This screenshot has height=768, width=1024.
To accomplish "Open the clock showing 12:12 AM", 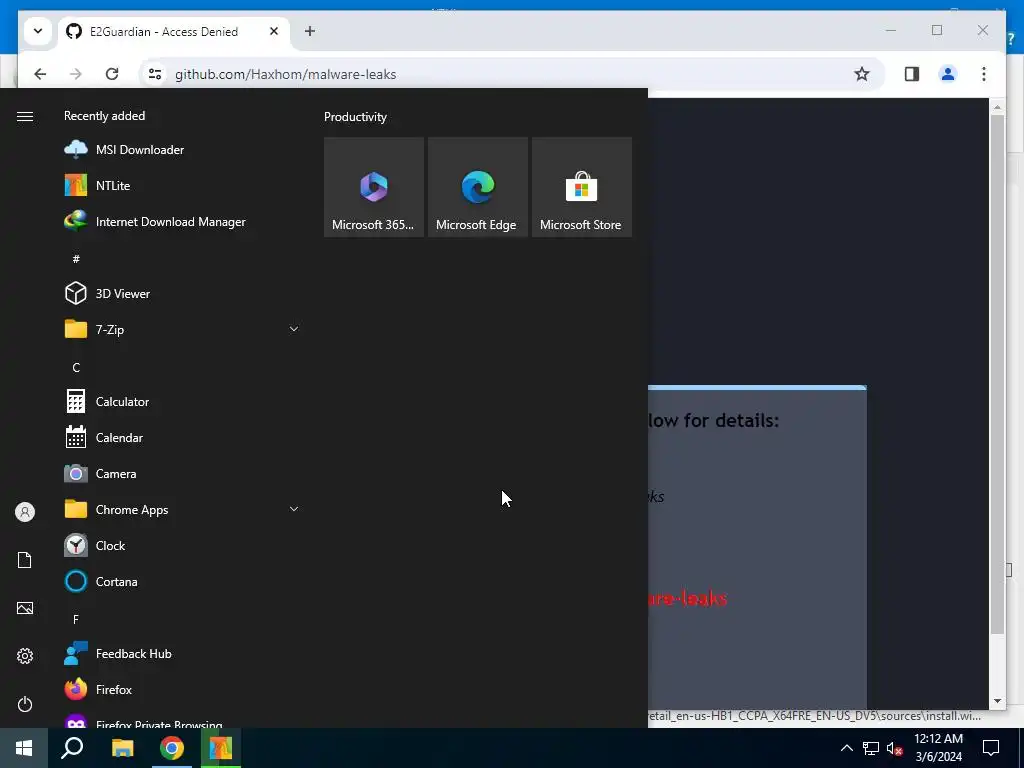I will tap(938, 748).
